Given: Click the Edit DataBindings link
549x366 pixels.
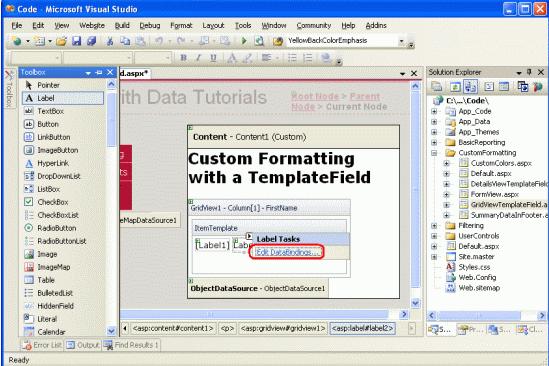Looking at the screenshot, I should pos(287,252).
